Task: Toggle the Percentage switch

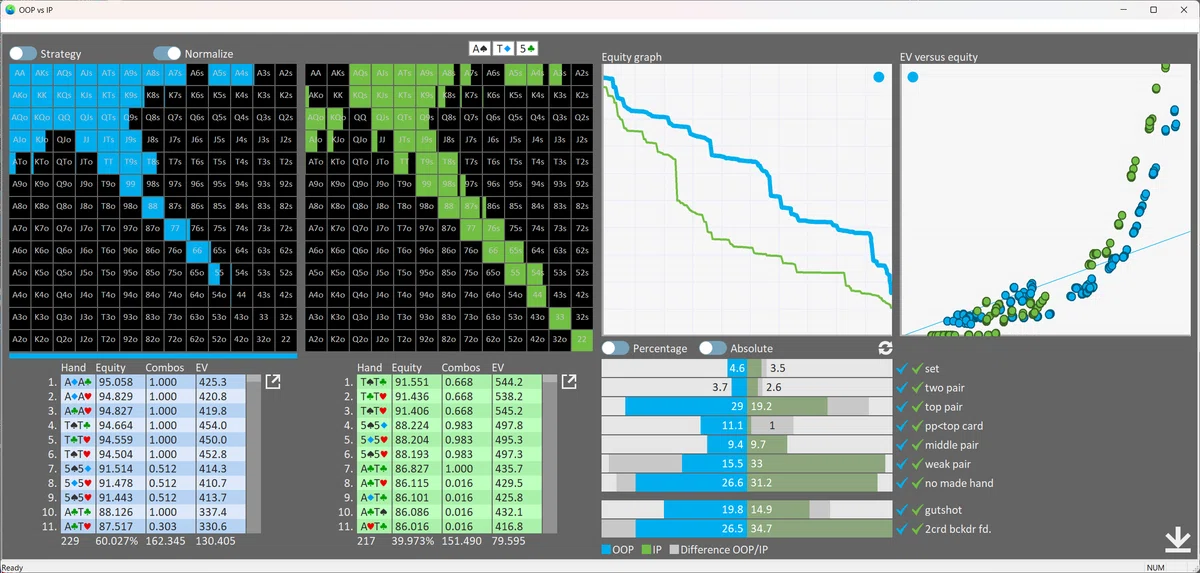Action: (615, 348)
